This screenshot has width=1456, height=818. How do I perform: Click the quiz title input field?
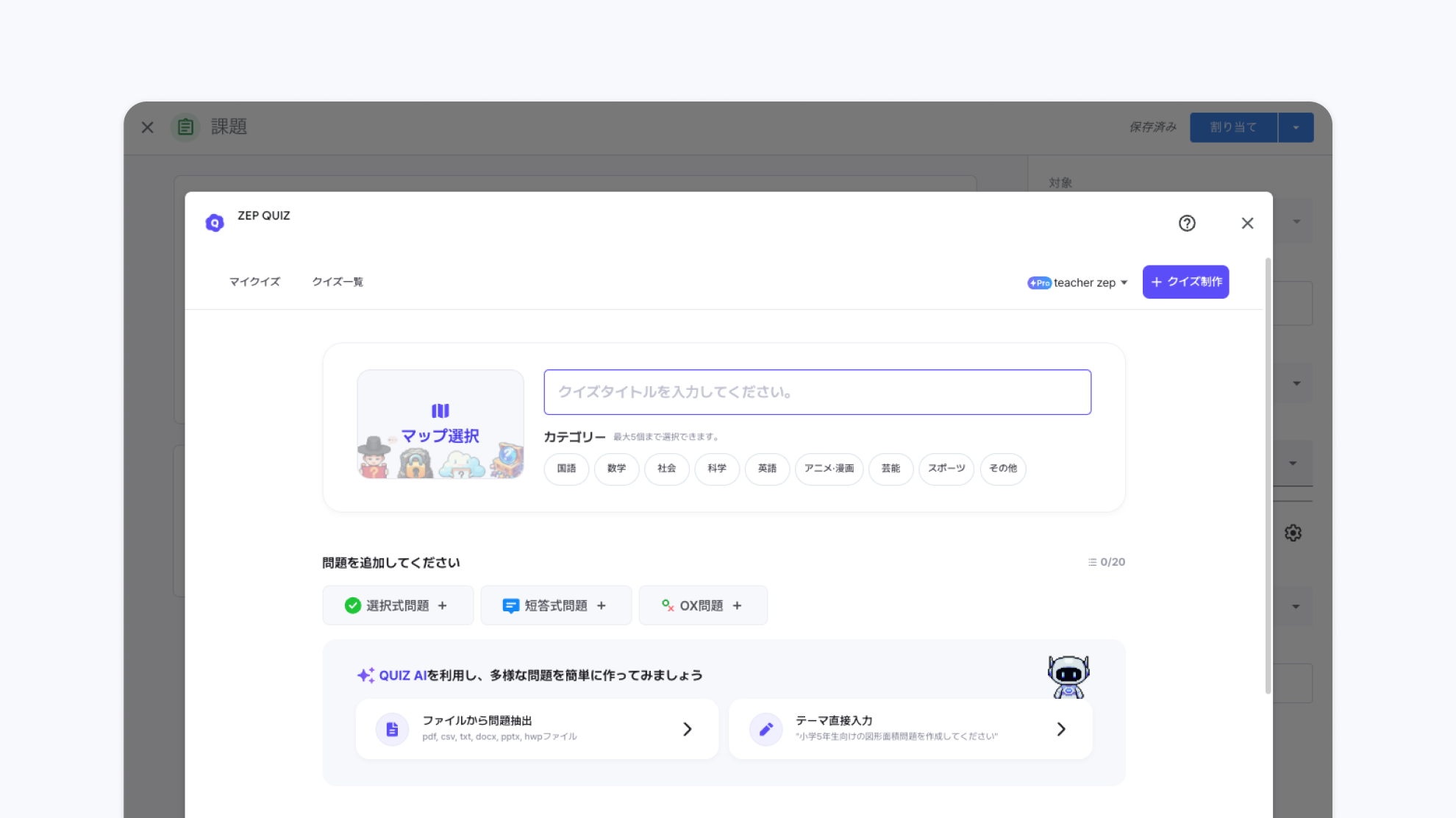click(817, 392)
